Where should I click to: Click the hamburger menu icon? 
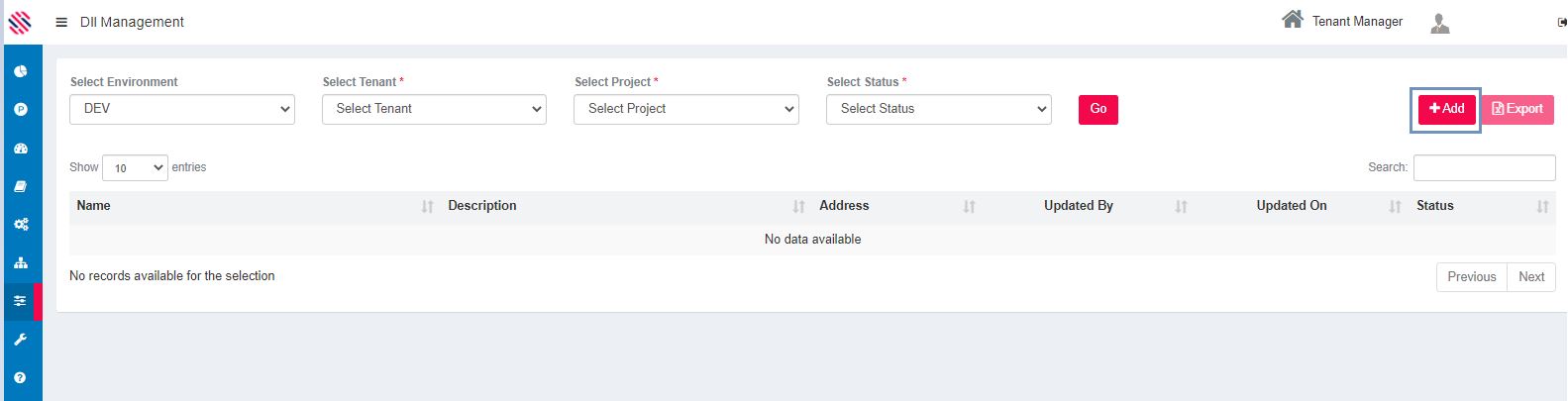[x=61, y=22]
